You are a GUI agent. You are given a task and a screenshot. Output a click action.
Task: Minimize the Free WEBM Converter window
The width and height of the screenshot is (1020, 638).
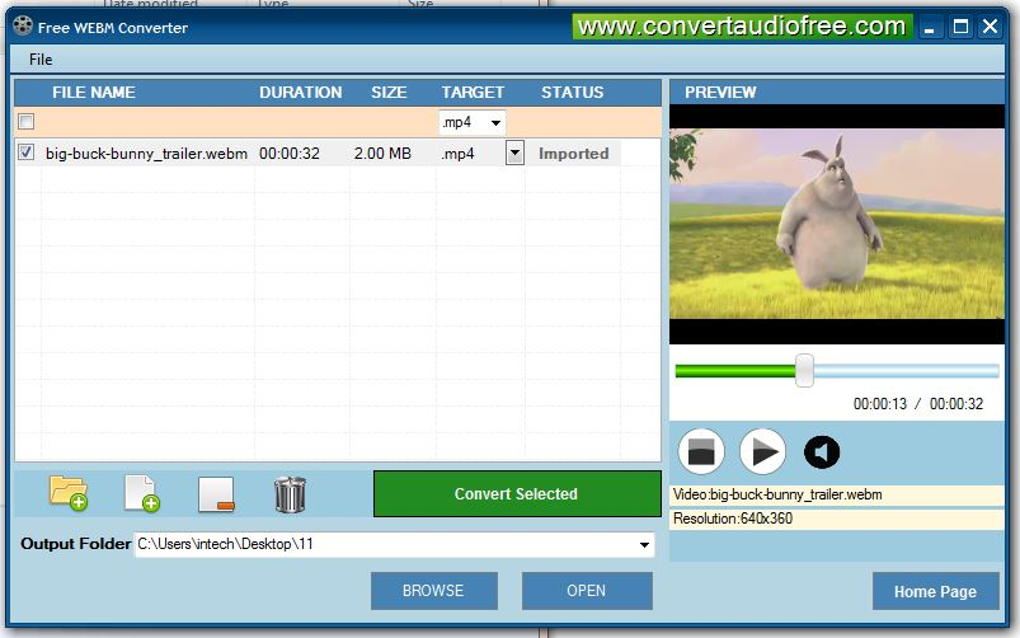click(930, 27)
